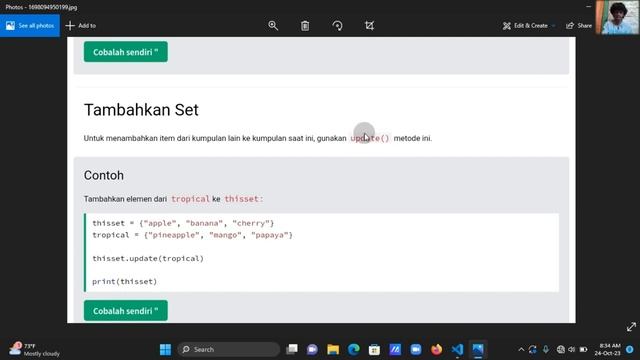640x360 pixels.
Task: Minimize the Photos window
Action: (x=588, y=7)
